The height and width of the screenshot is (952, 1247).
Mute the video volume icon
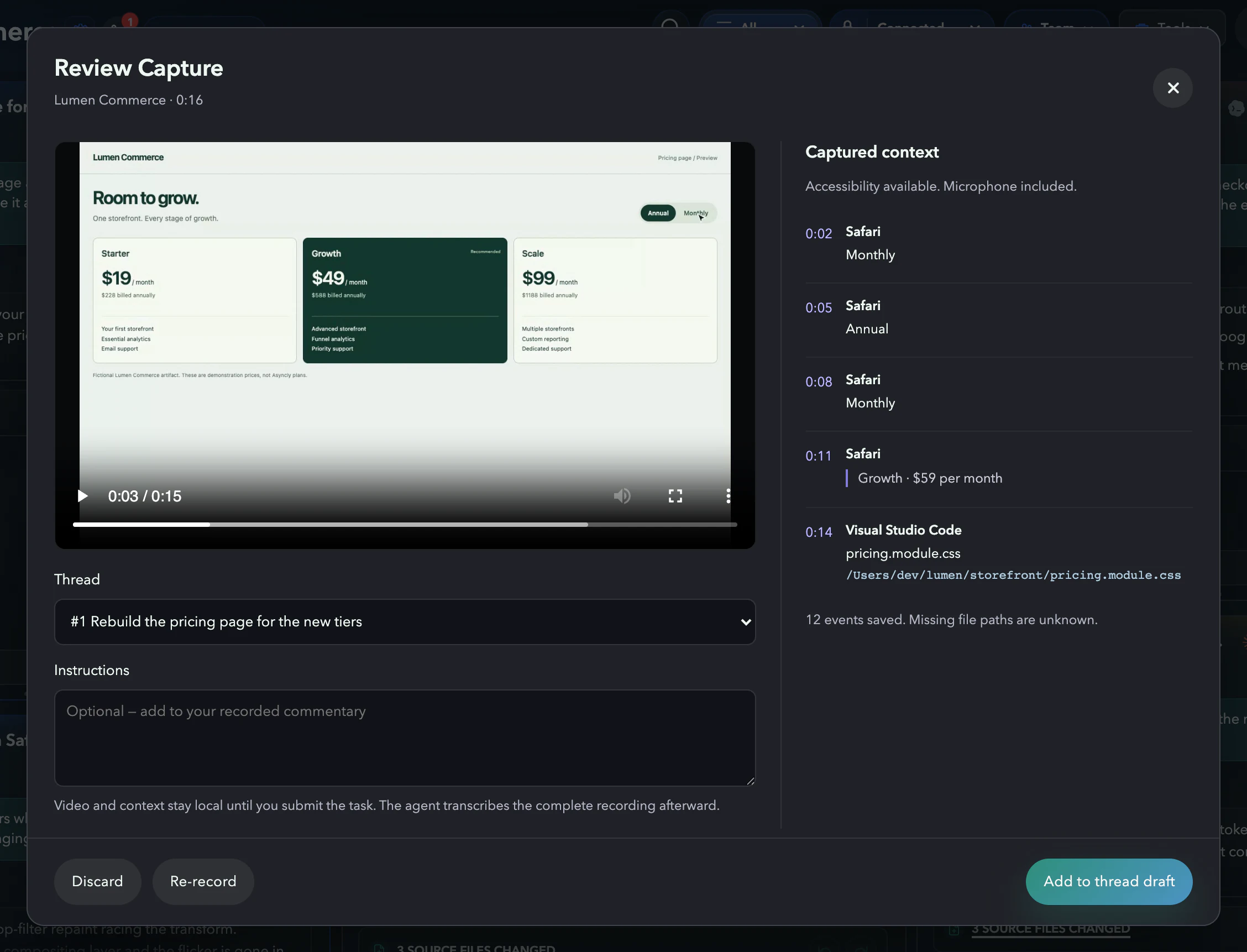tap(622, 496)
